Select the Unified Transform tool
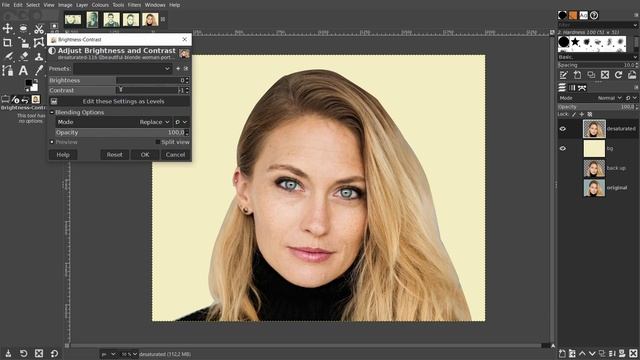Viewport: 640px width, 360px height. (23, 42)
